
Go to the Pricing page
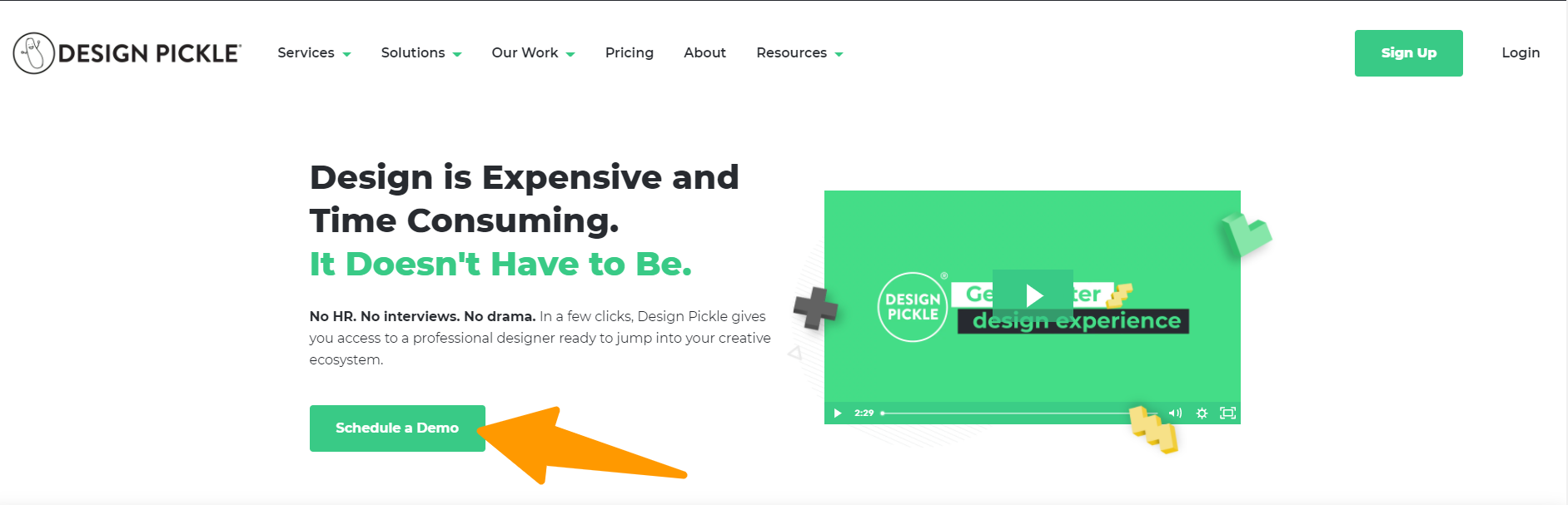[630, 53]
